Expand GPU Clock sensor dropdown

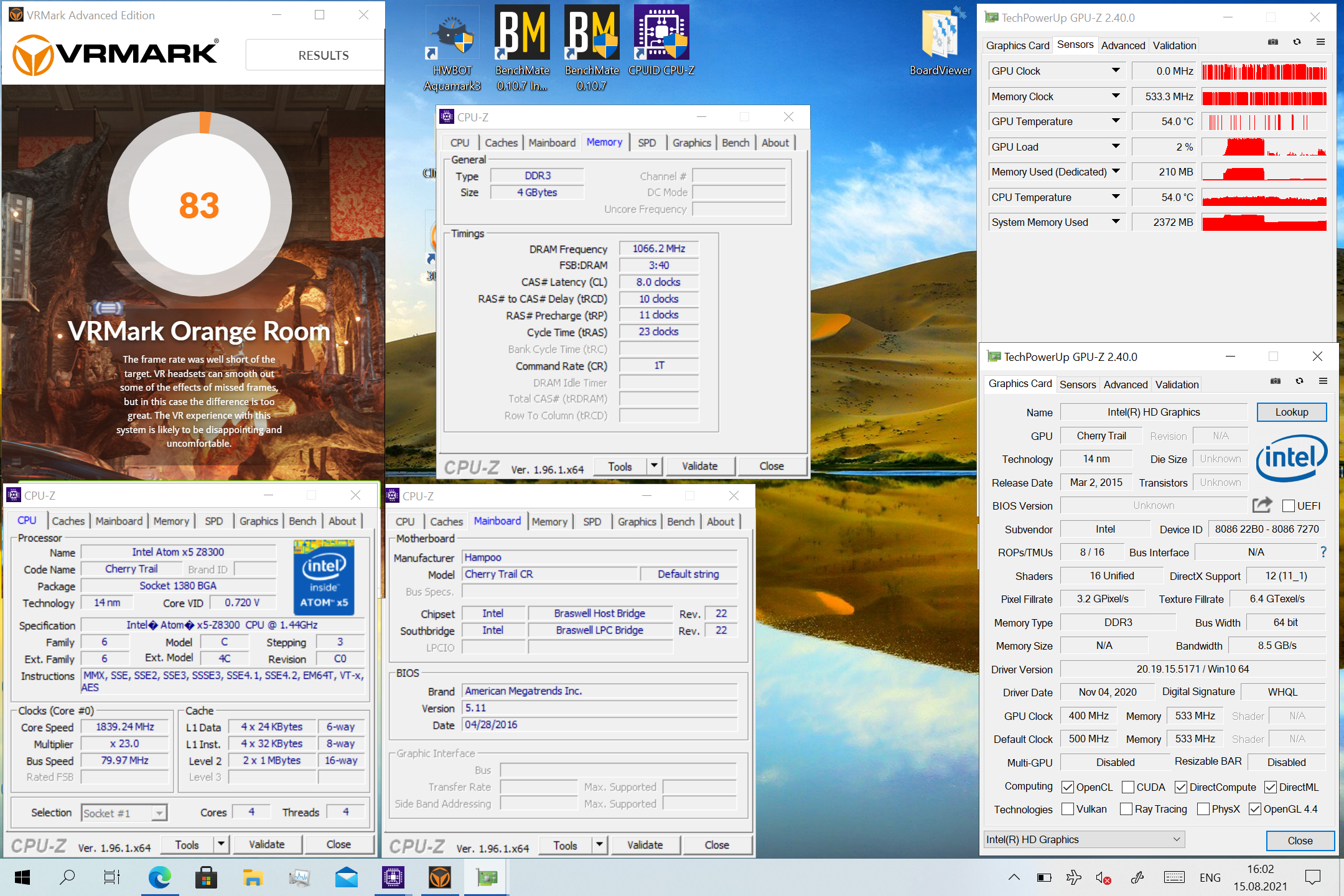1116,71
